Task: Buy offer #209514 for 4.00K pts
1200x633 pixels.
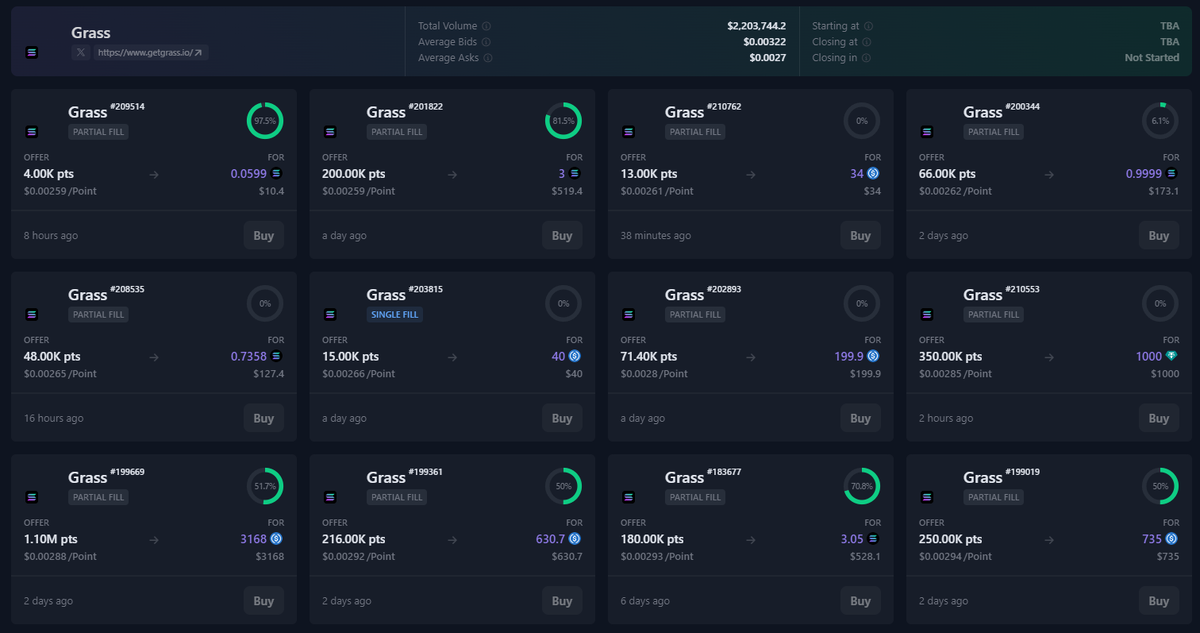Action: (x=264, y=236)
